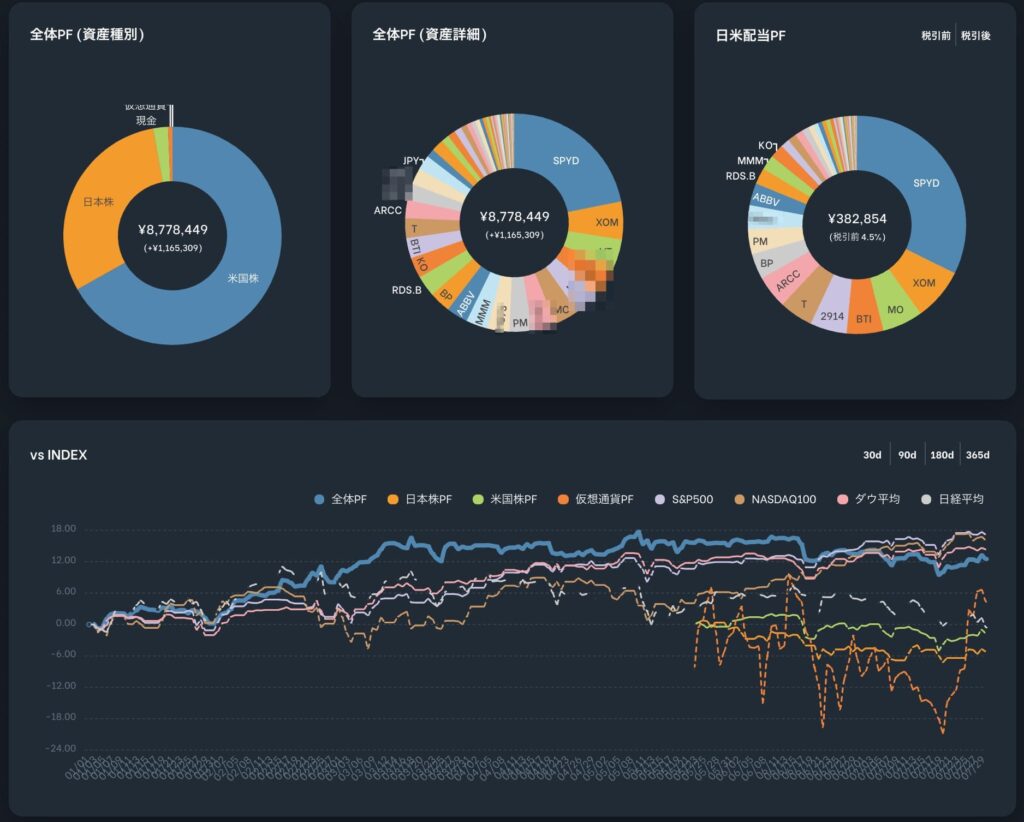Switch chart range to 90d
Image resolution: width=1024 pixels, height=822 pixels.
[x=907, y=455]
